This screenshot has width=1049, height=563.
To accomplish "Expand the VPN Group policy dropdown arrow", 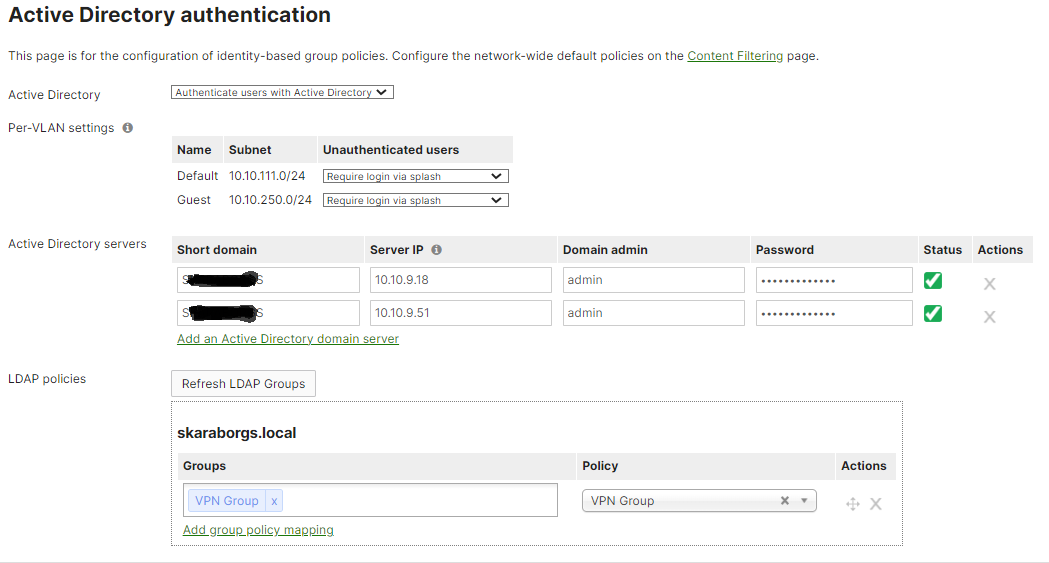I will (804, 501).
